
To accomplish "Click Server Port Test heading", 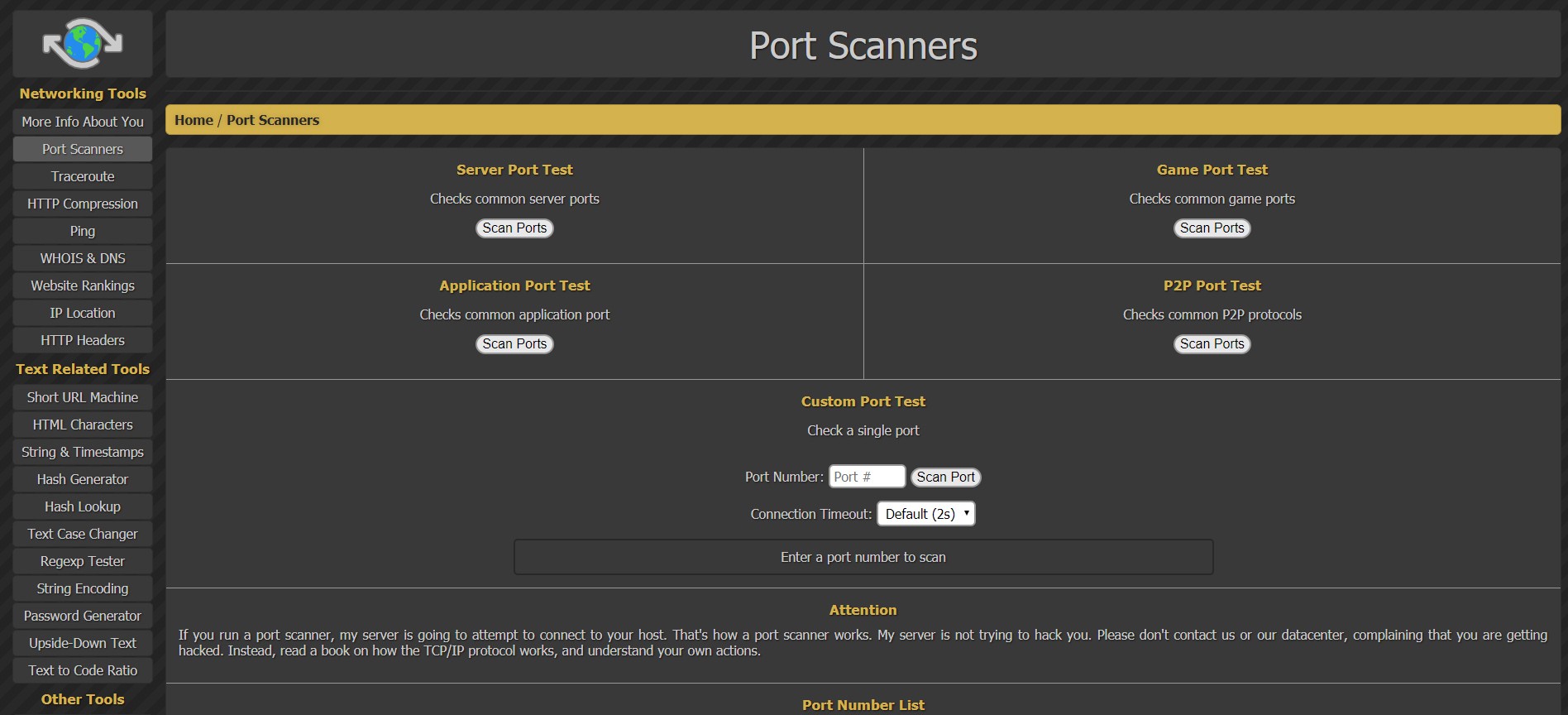I will [x=514, y=170].
